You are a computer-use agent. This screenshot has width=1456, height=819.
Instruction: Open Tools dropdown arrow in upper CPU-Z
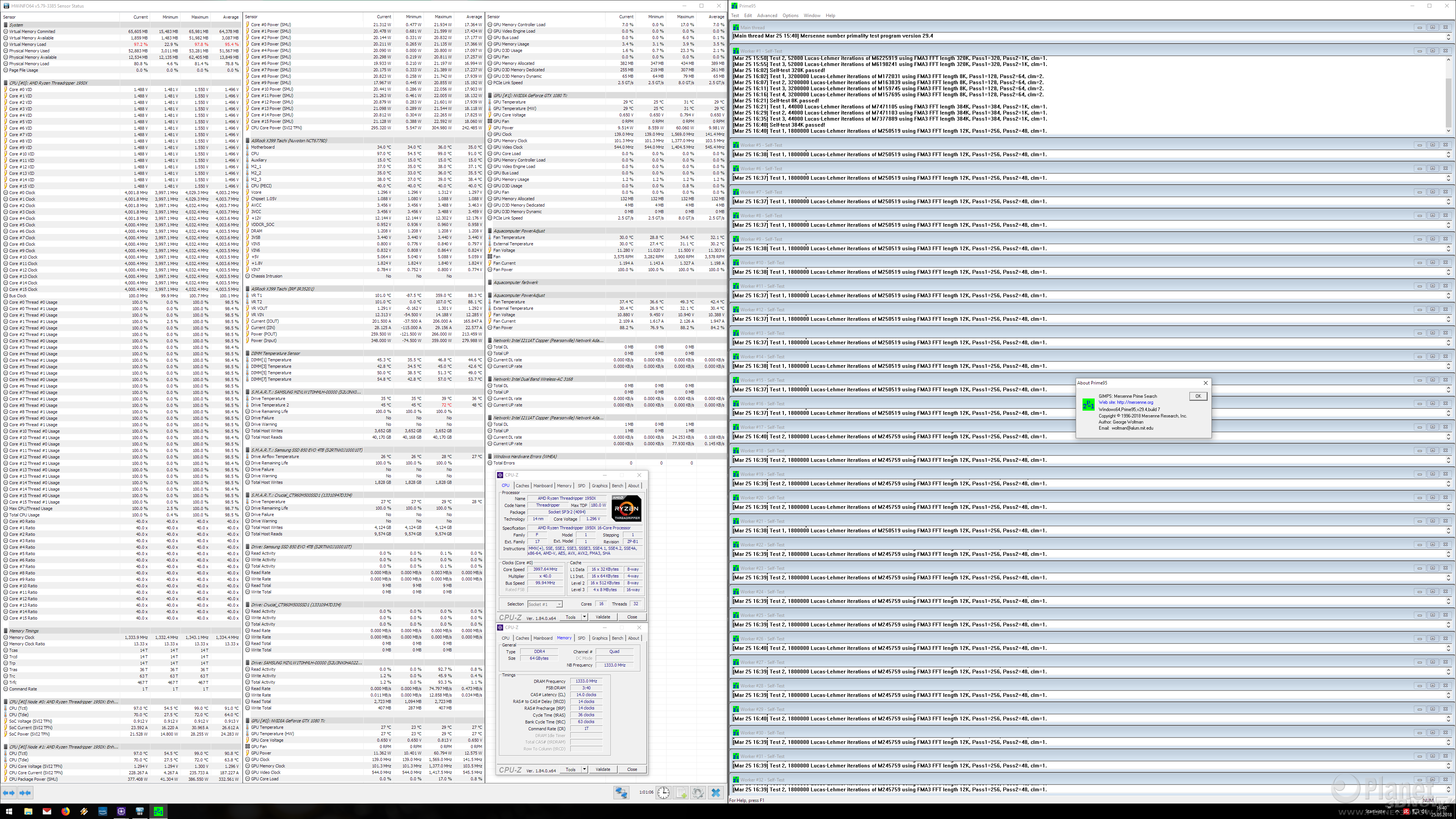(x=584, y=617)
